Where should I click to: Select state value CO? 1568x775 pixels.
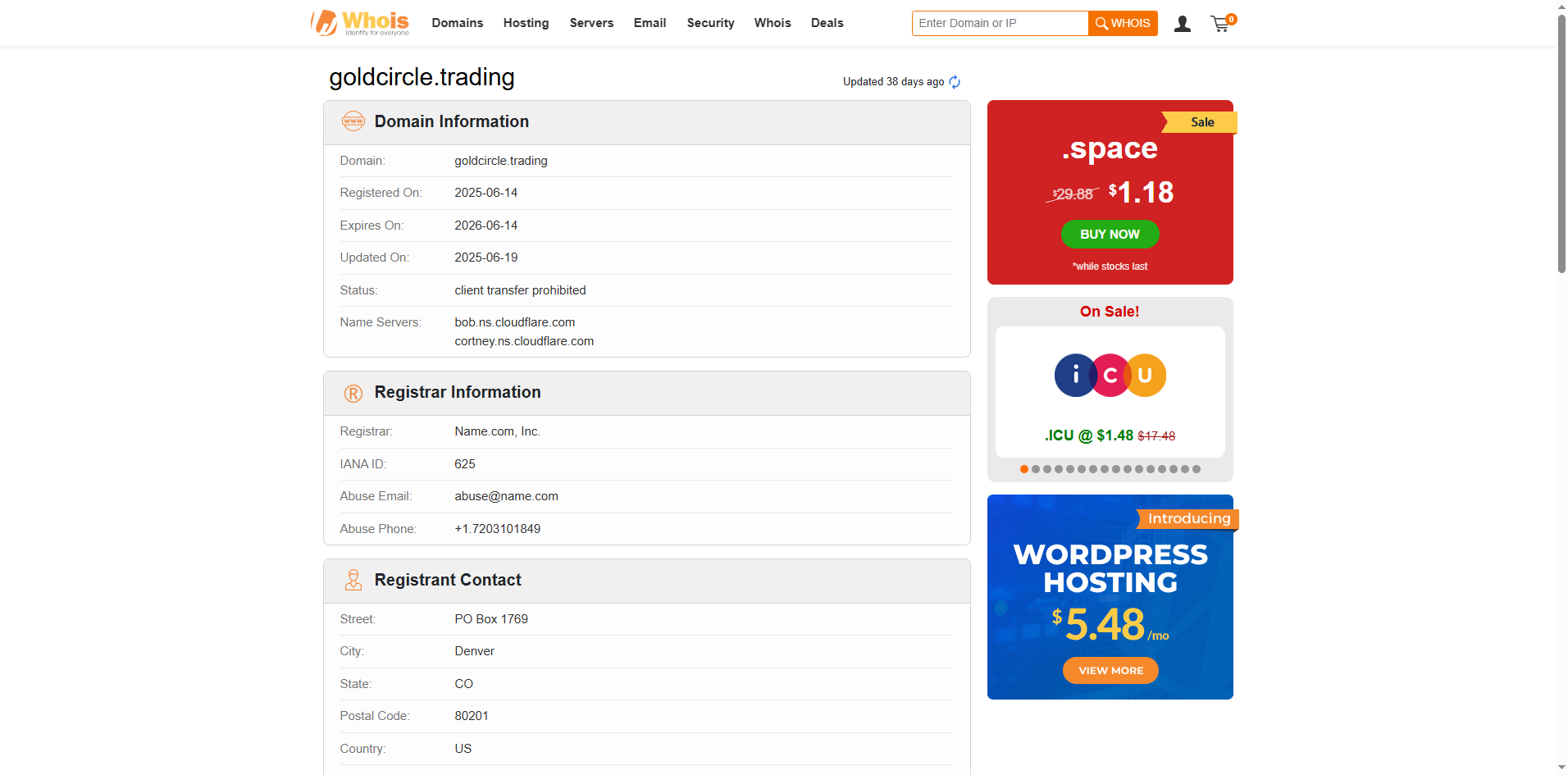pos(463,684)
